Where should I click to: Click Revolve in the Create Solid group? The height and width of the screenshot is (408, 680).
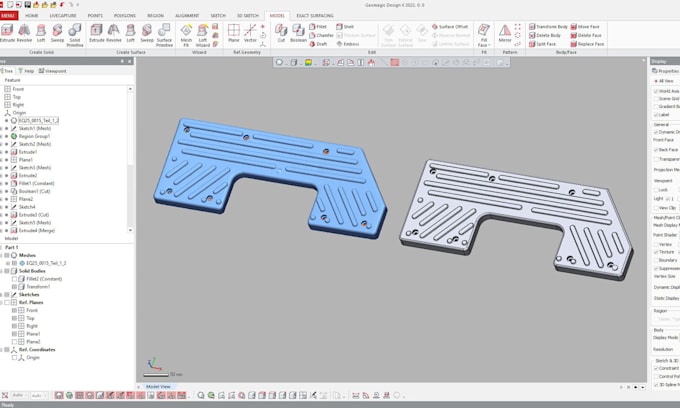tap(24, 33)
